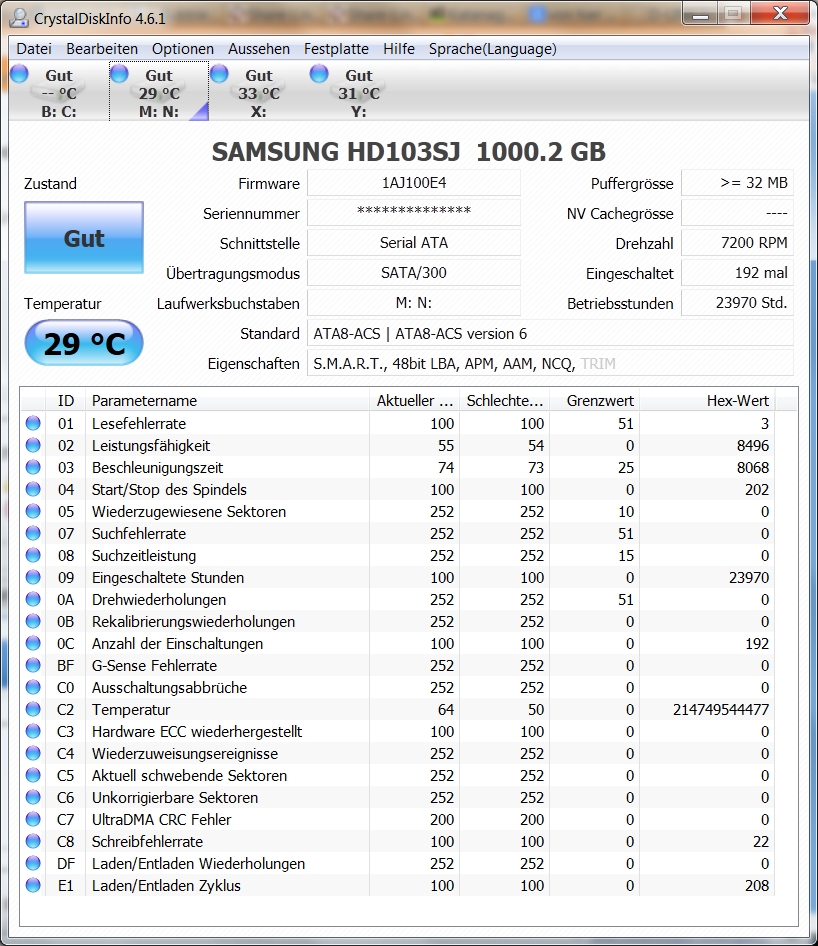Open the Hilfe menu
Image resolution: width=818 pixels, height=946 pixels.
pyautogui.click(x=398, y=48)
